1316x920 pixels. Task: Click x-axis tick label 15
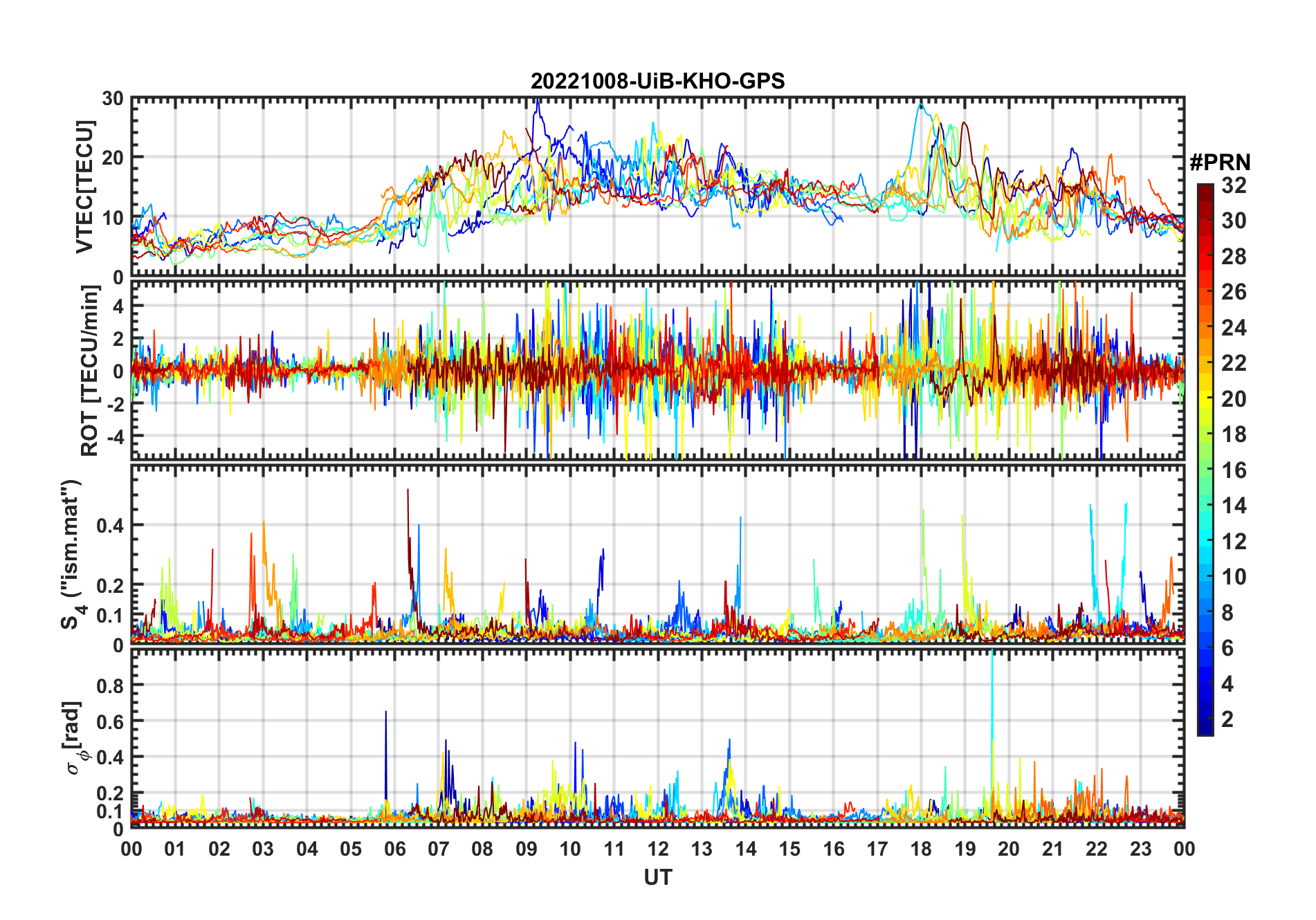tap(789, 849)
